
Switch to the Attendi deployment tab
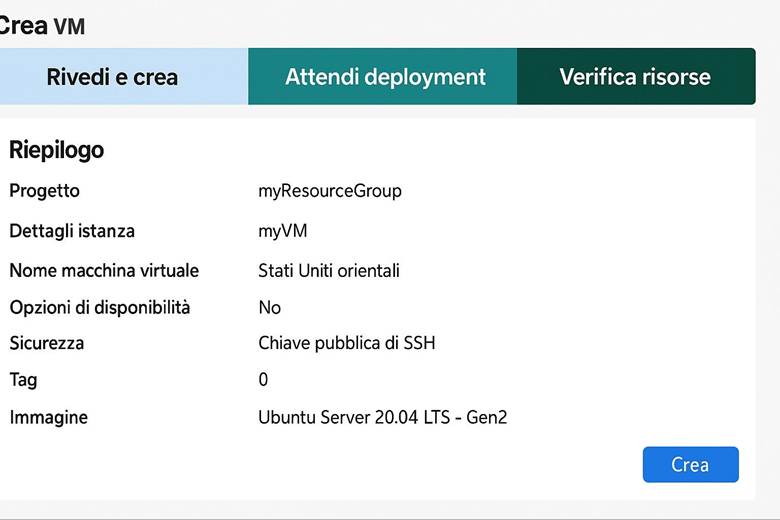[x=385, y=77]
